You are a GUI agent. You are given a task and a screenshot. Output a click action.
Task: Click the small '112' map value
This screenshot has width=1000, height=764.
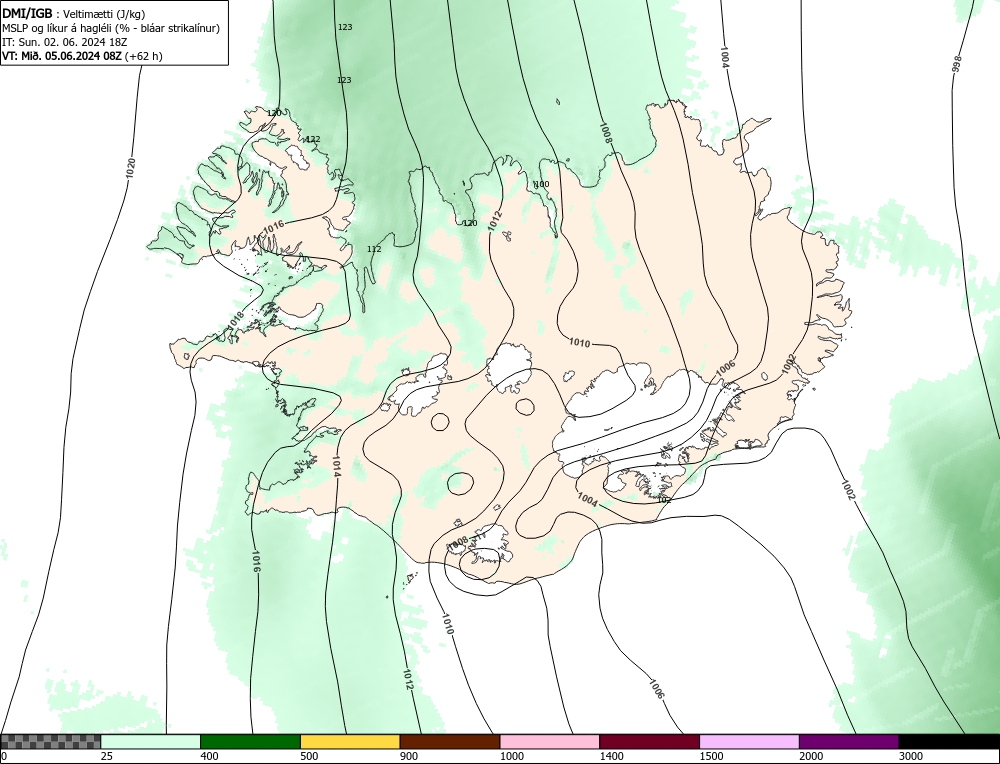click(x=374, y=249)
